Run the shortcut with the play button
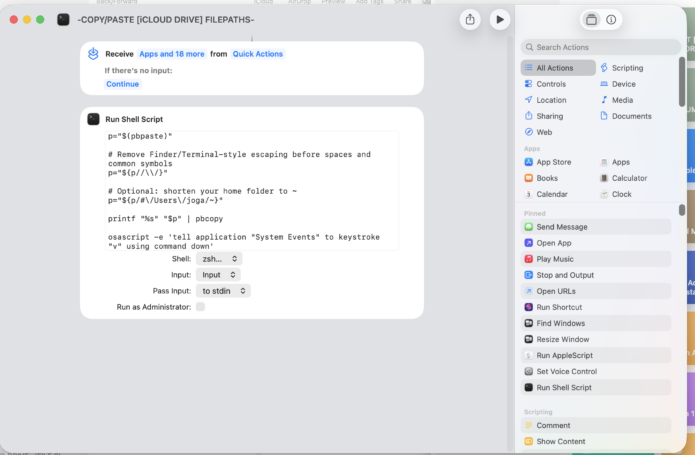 click(500, 19)
